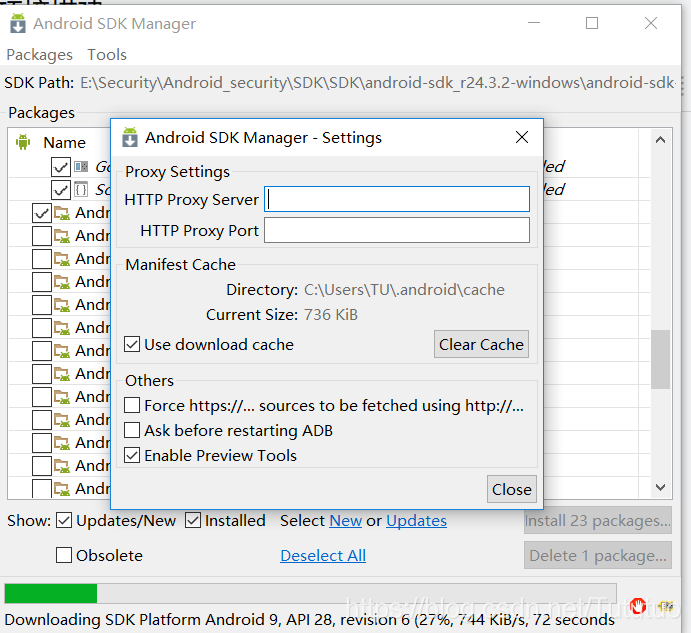Screen dimensions: 691x633
Task: Toggle Use download cache checkbox
Action: [132, 344]
